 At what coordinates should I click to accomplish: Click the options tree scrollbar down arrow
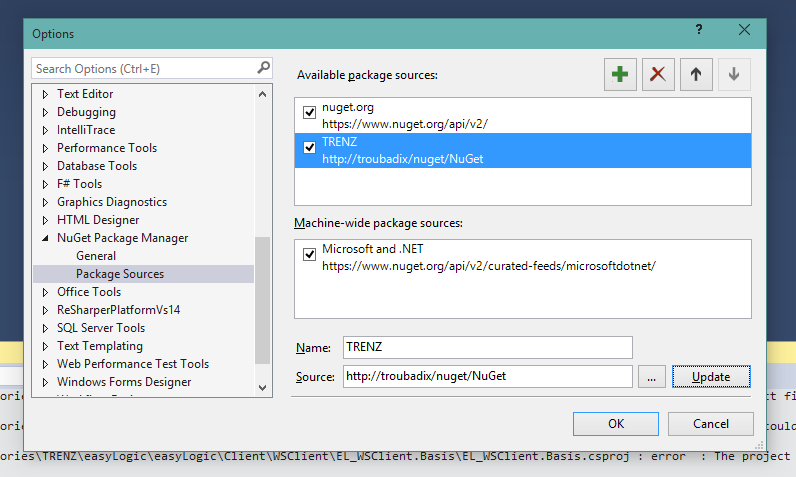pos(262,388)
